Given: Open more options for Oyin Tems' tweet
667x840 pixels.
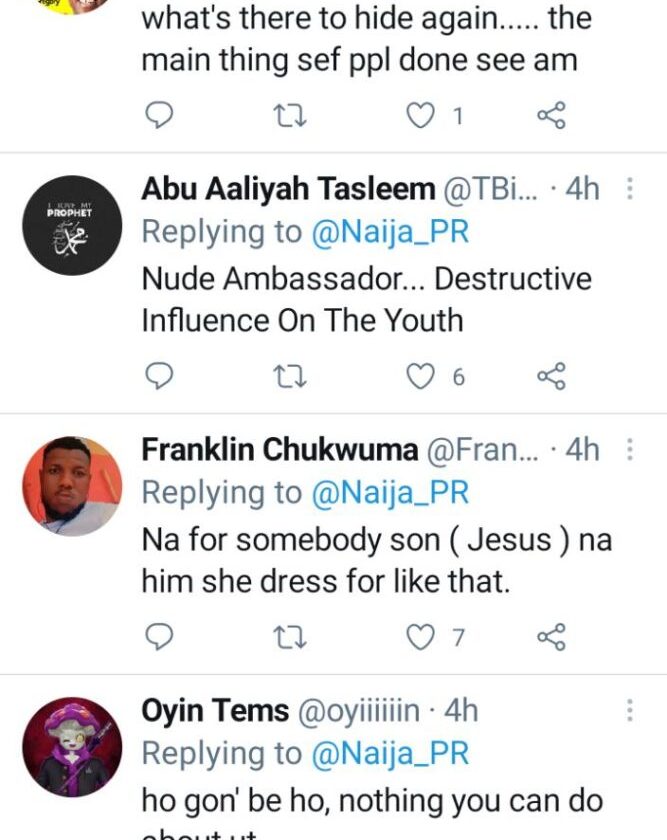Looking at the screenshot, I should point(630,711).
